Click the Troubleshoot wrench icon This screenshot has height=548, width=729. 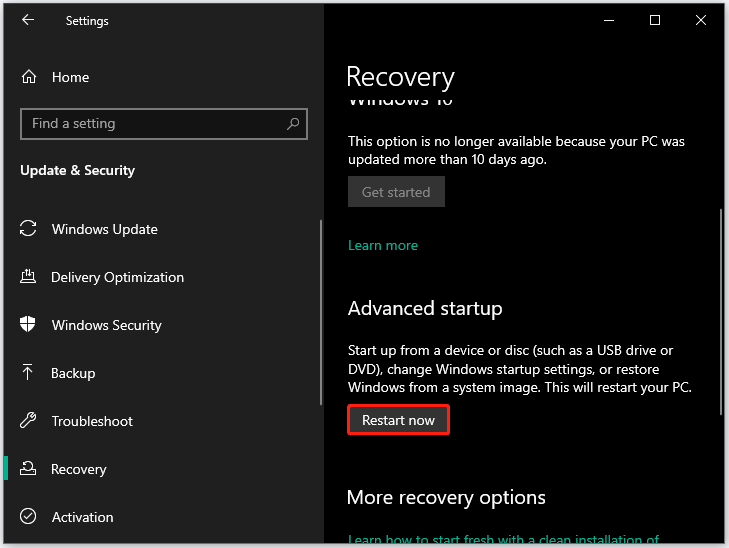click(x=28, y=420)
